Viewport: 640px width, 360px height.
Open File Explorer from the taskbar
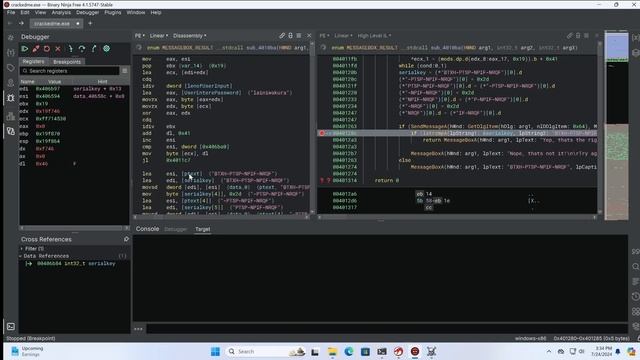pos(332,351)
